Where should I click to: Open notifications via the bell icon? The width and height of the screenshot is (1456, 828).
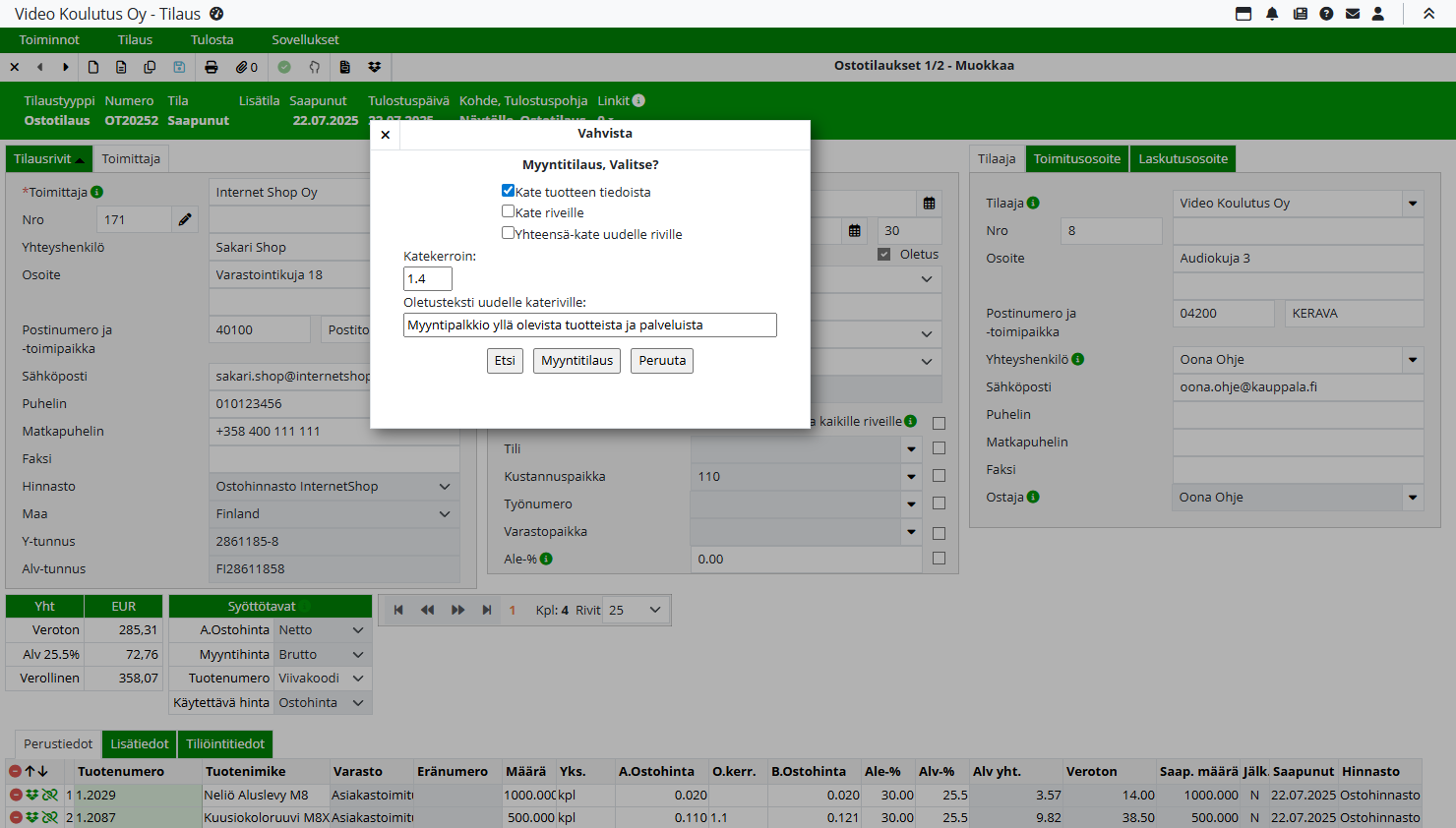tap(1272, 14)
